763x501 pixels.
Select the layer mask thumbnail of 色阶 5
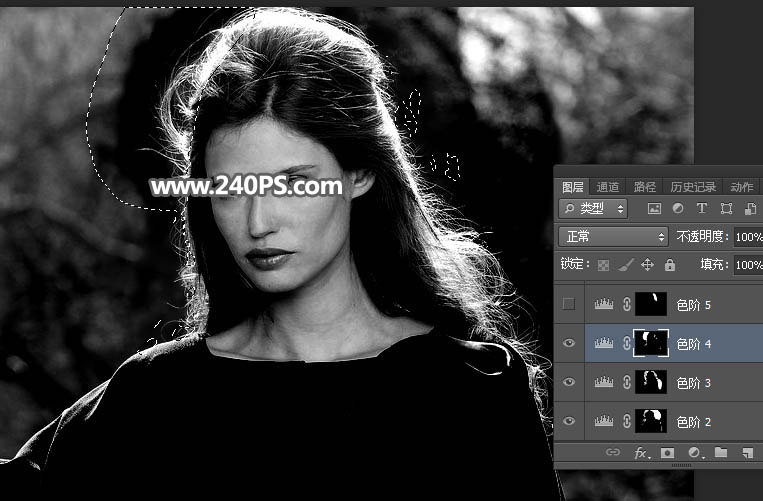(x=651, y=304)
